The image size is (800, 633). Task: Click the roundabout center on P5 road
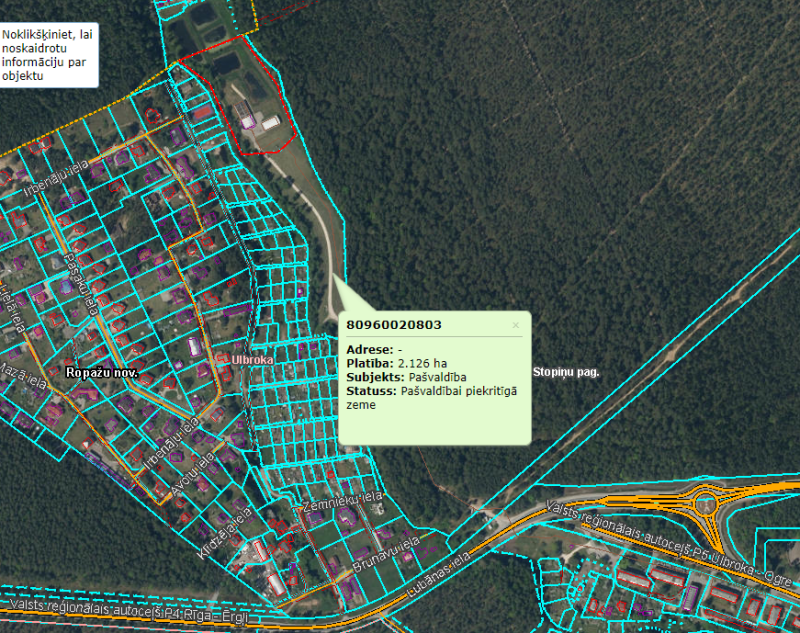click(x=706, y=504)
